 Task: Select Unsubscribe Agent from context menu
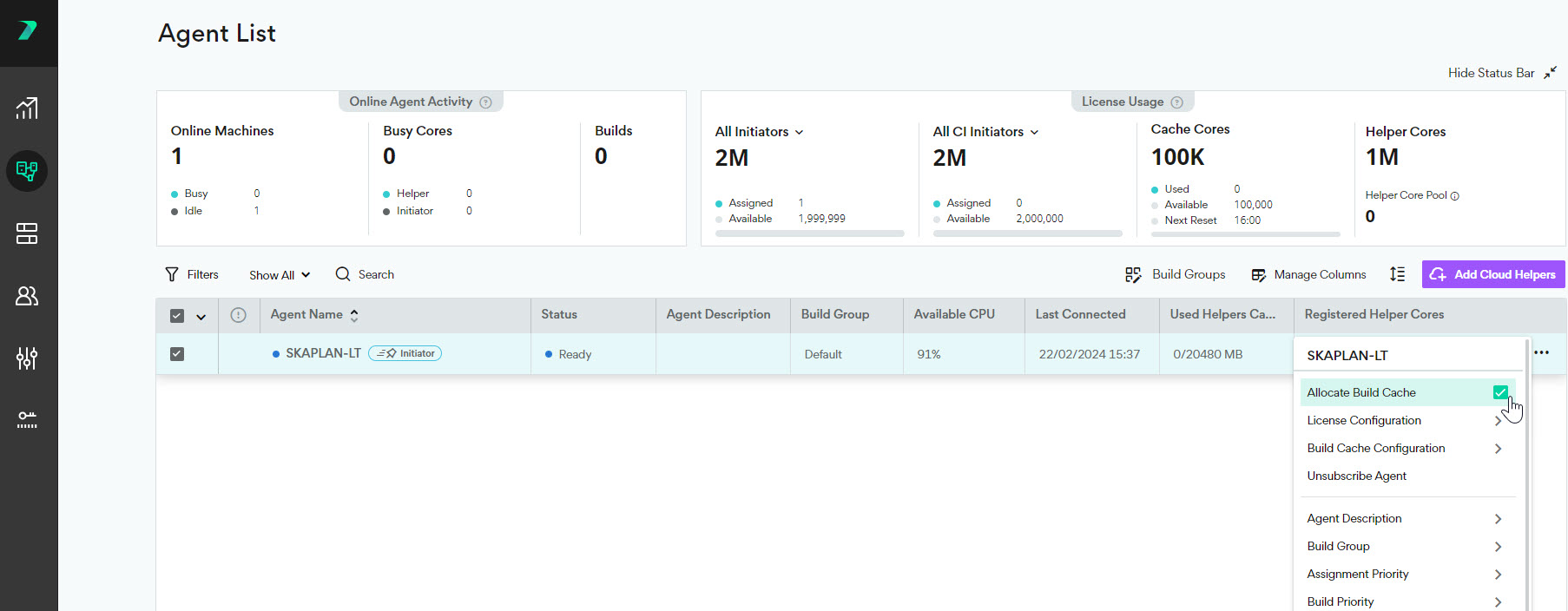click(1356, 476)
